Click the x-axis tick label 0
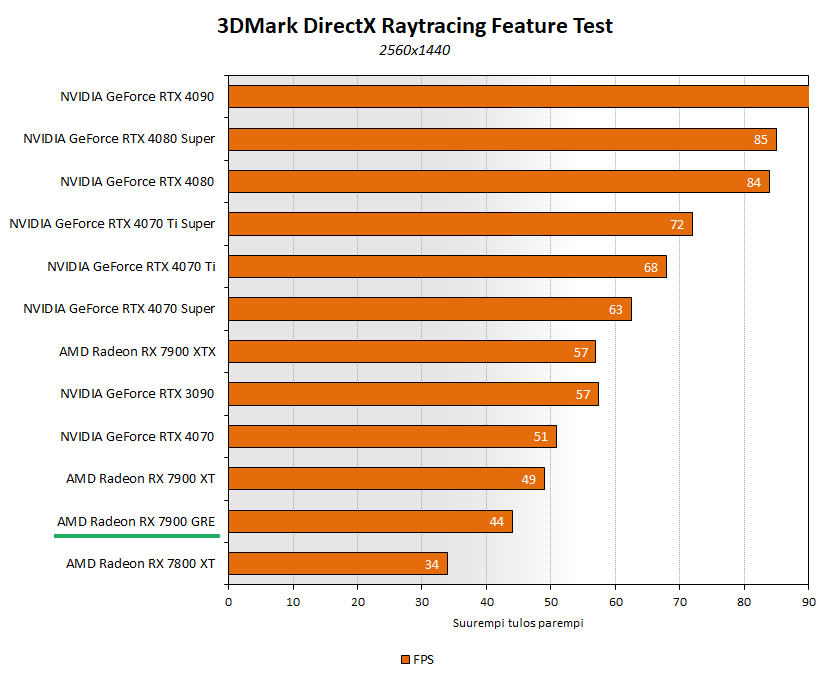 (x=229, y=602)
